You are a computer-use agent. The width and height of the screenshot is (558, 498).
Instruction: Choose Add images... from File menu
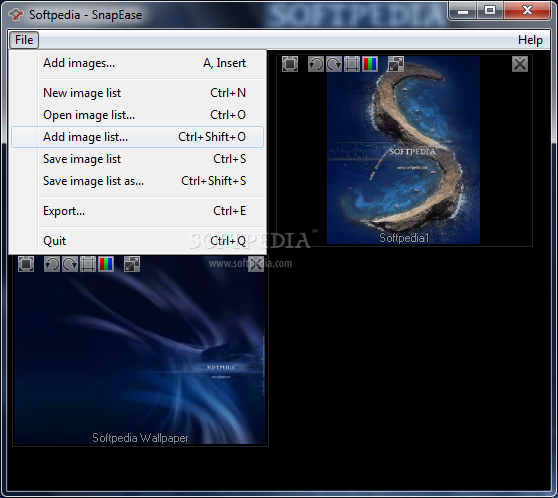pos(137,63)
